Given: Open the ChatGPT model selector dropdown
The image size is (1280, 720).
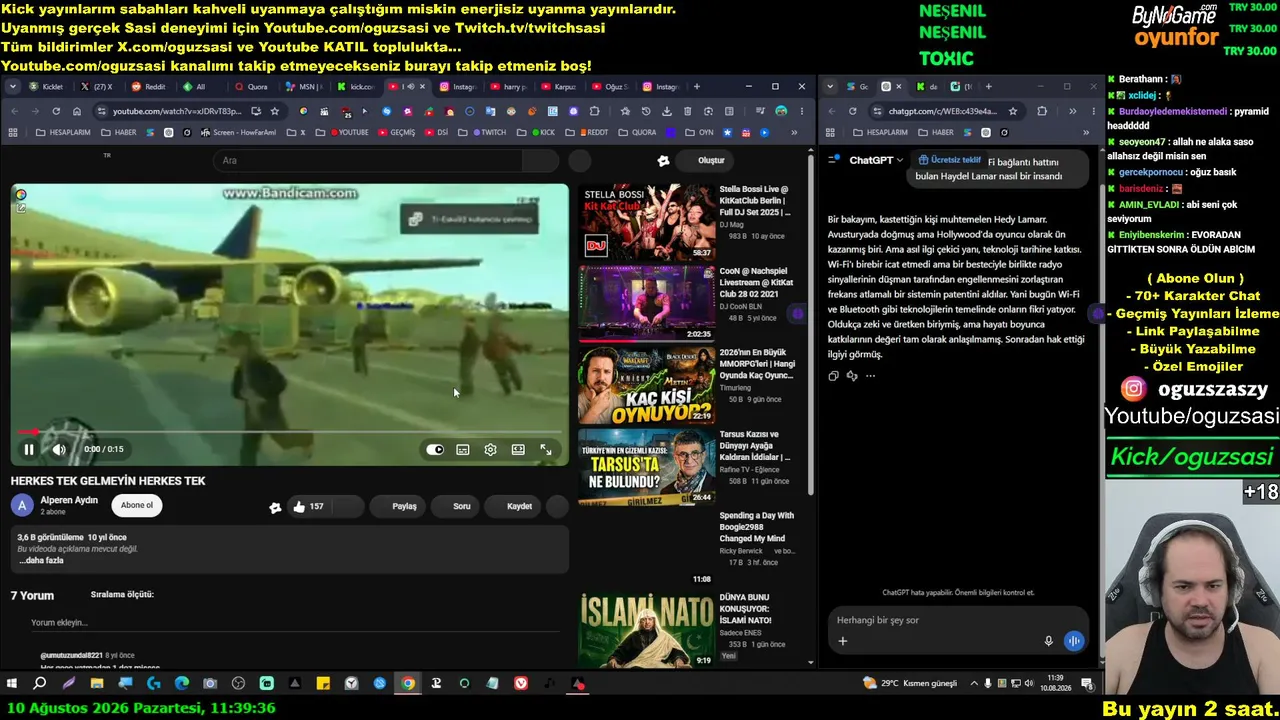Looking at the screenshot, I should click(x=876, y=160).
